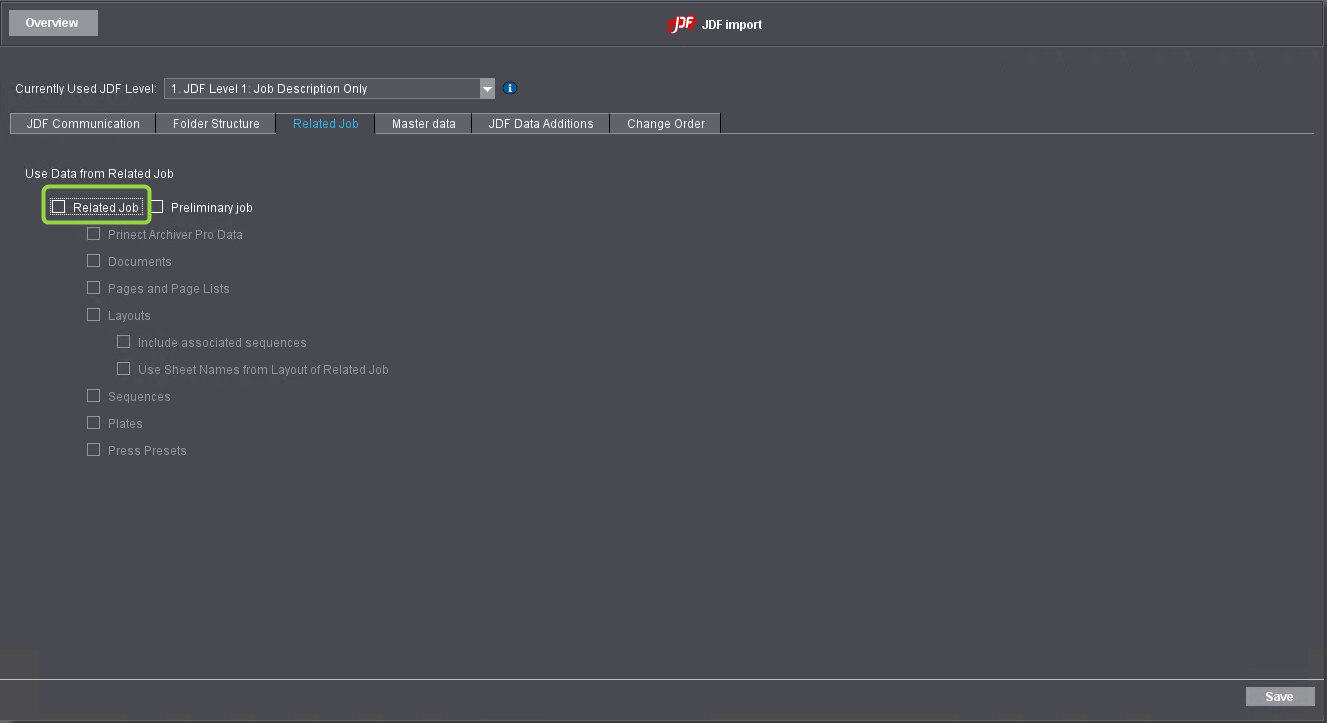
Task: Open the info tooltip next to JDF Level
Action: [x=509, y=88]
